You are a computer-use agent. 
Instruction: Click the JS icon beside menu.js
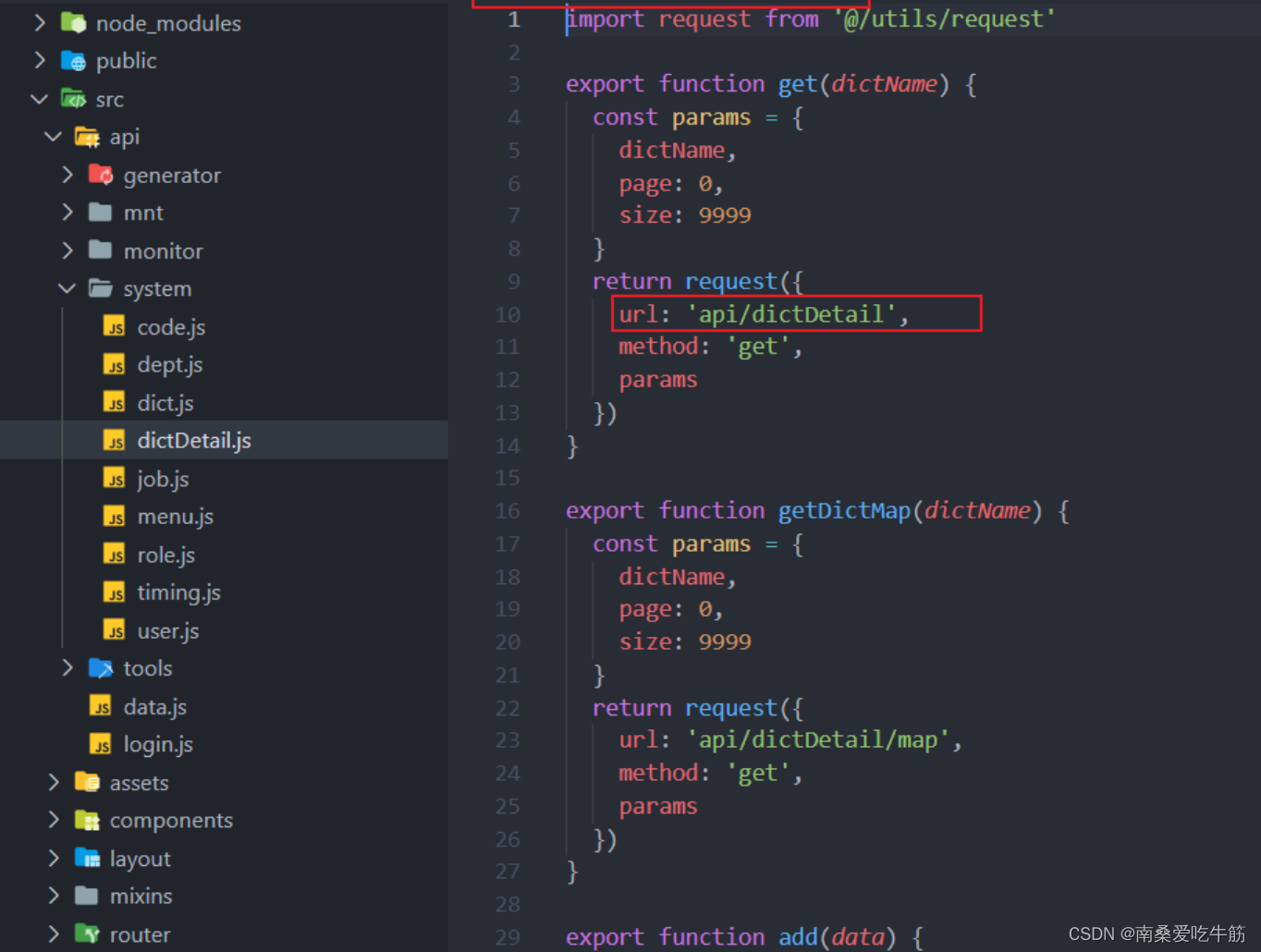pyautogui.click(x=115, y=516)
